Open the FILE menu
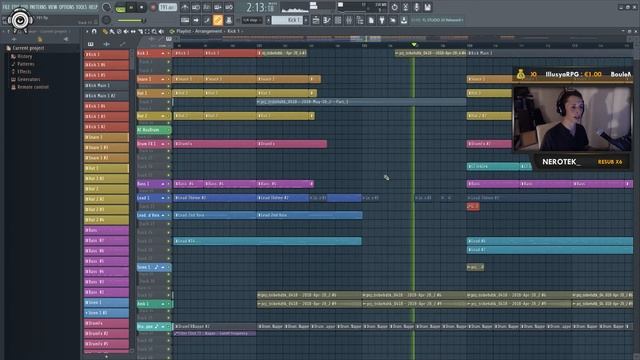 coord(6,7)
